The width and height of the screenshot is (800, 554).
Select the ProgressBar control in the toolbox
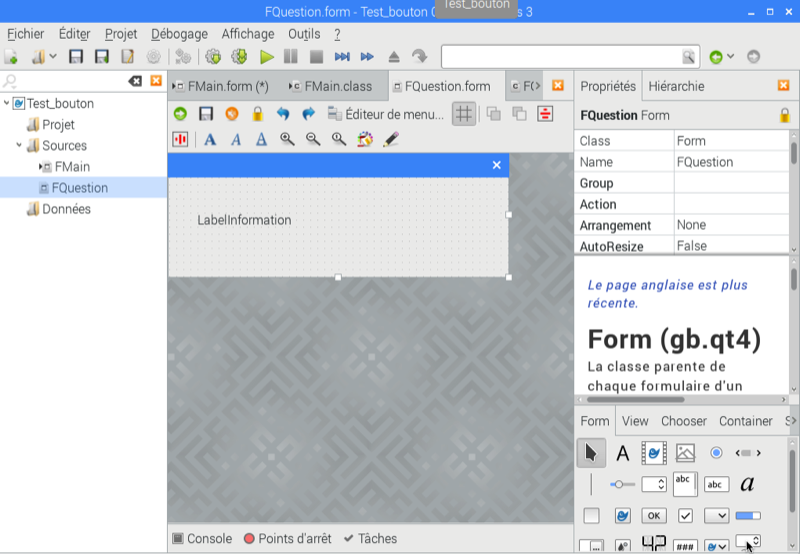point(747,516)
